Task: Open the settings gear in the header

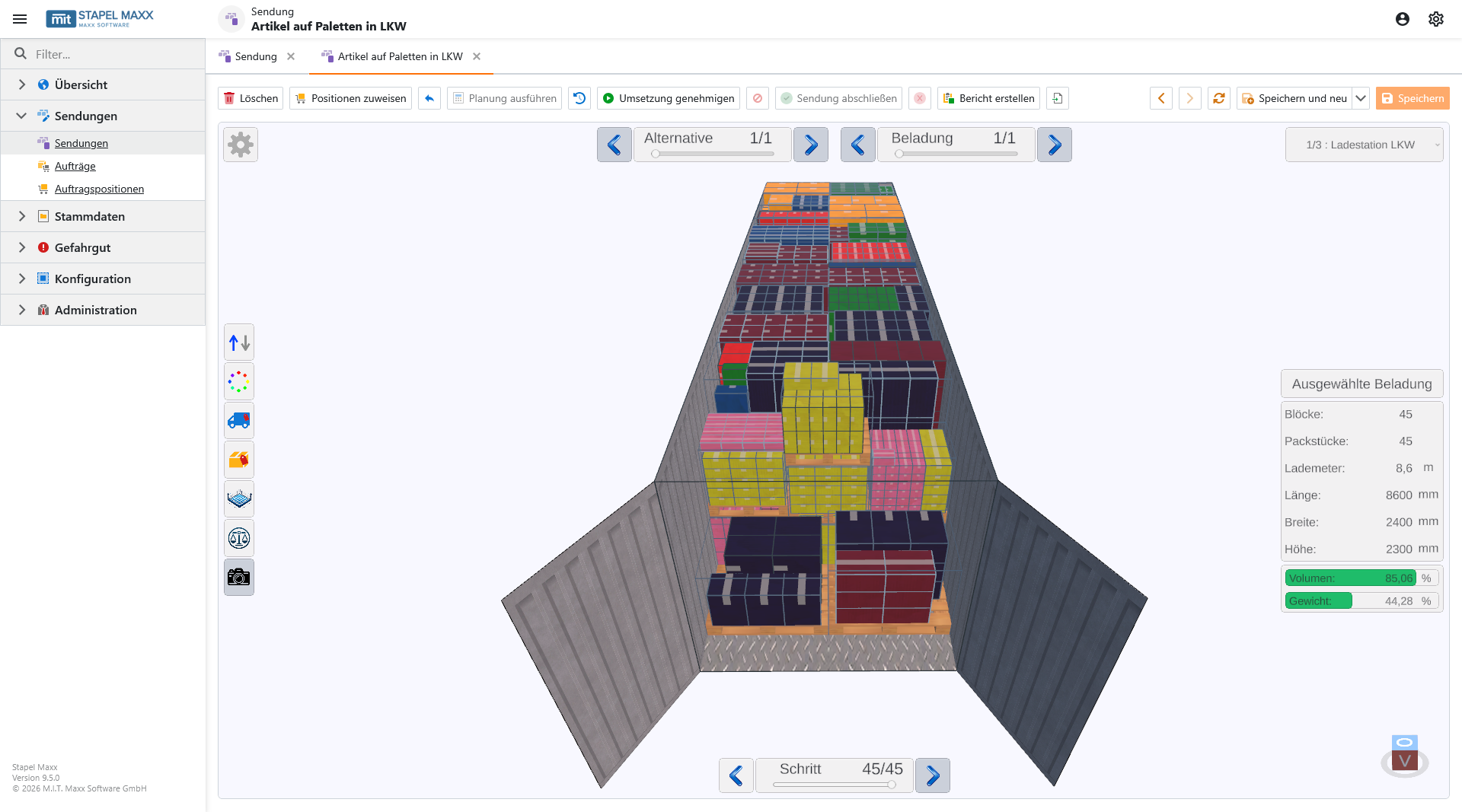Action: 1436,19
